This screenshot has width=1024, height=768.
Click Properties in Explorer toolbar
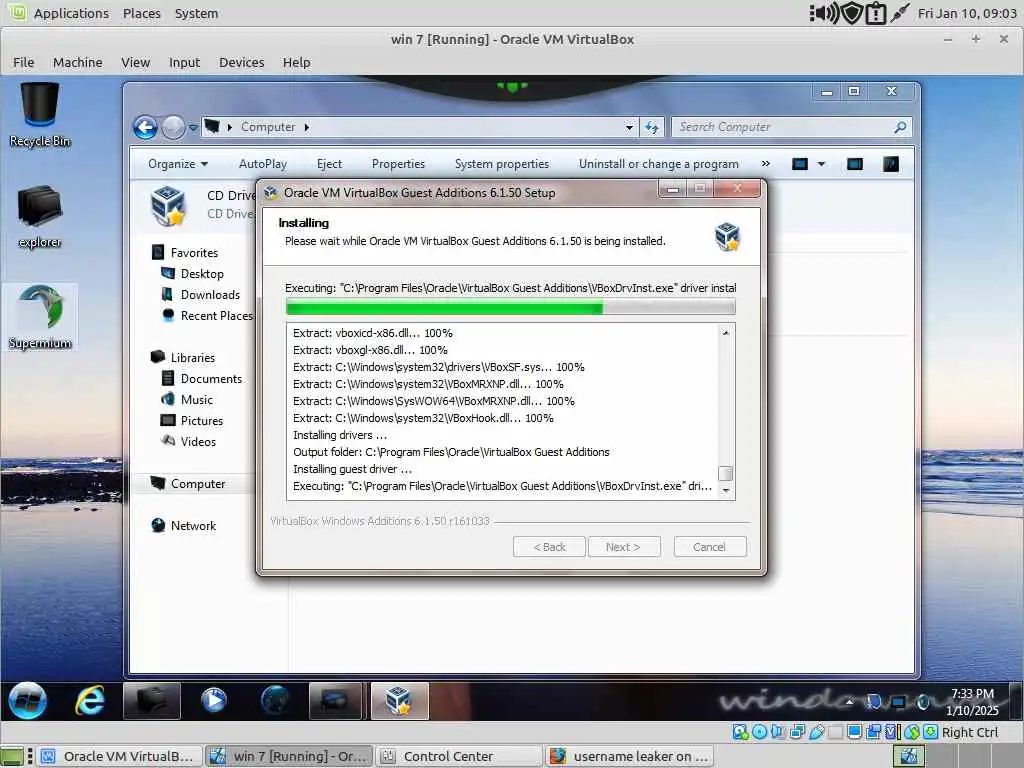(398, 164)
